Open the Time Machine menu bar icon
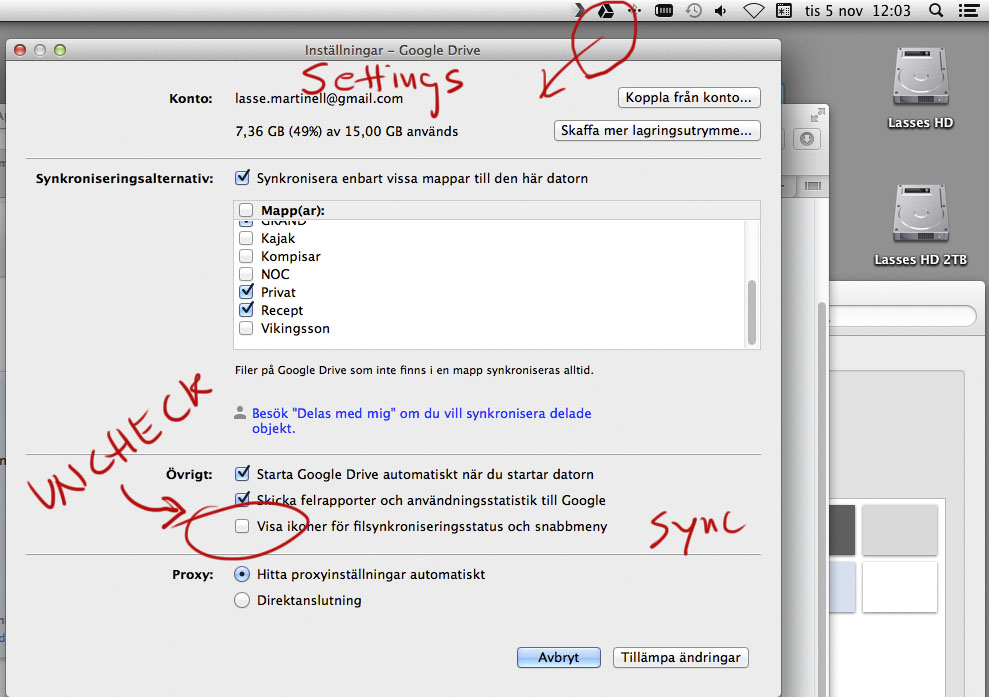The image size is (989, 697). pyautogui.click(x=694, y=11)
